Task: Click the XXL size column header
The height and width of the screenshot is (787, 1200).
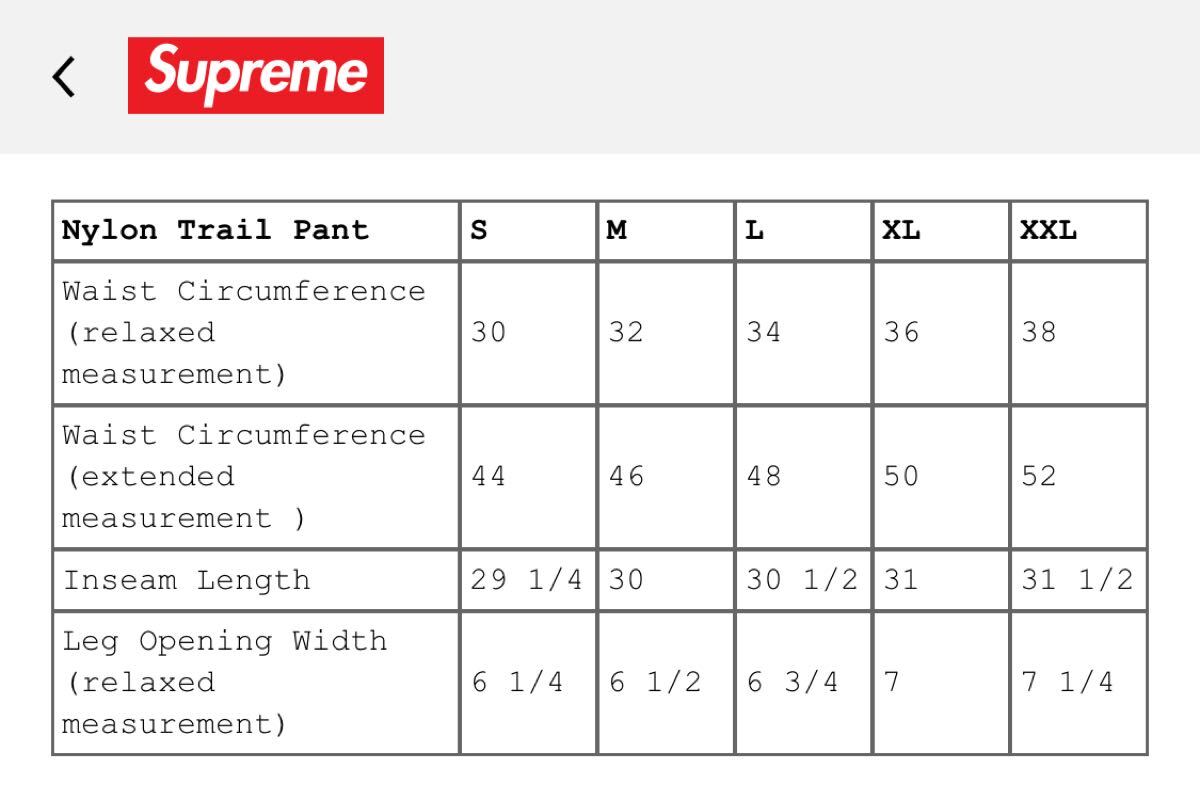Action: (1078, 231)
